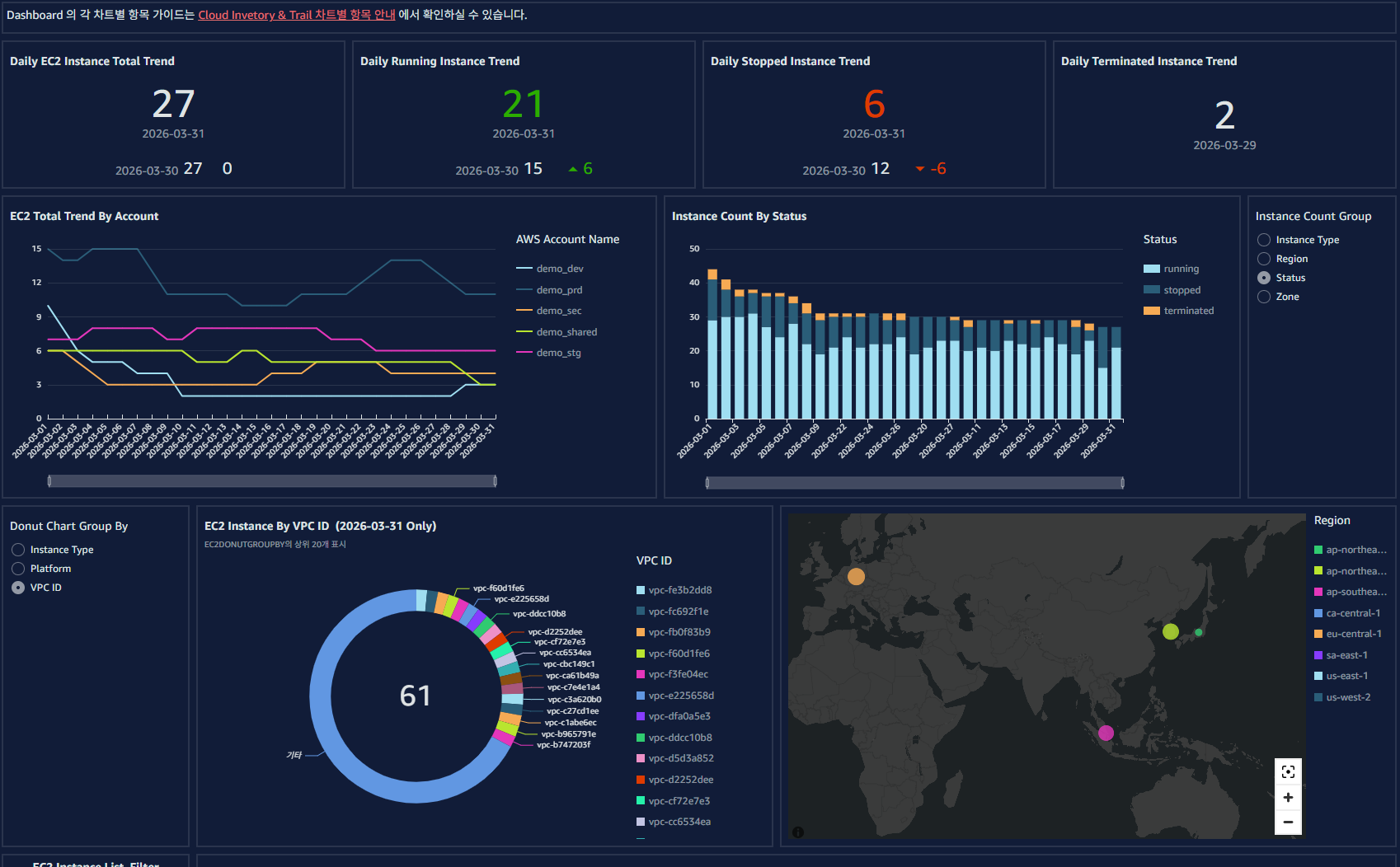Click the demo_stg account legend entry
The height and width of the screenshot is (867, 1400).
pyautogui.click(x=548, y=353)
